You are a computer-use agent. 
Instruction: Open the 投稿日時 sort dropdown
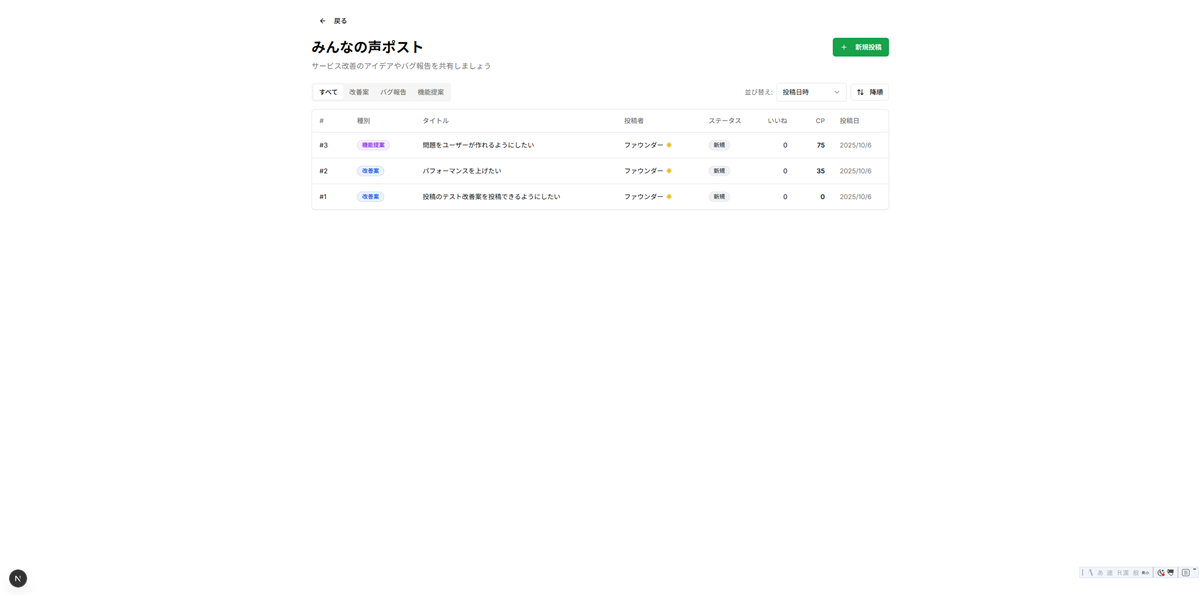[x=810, y=91]
